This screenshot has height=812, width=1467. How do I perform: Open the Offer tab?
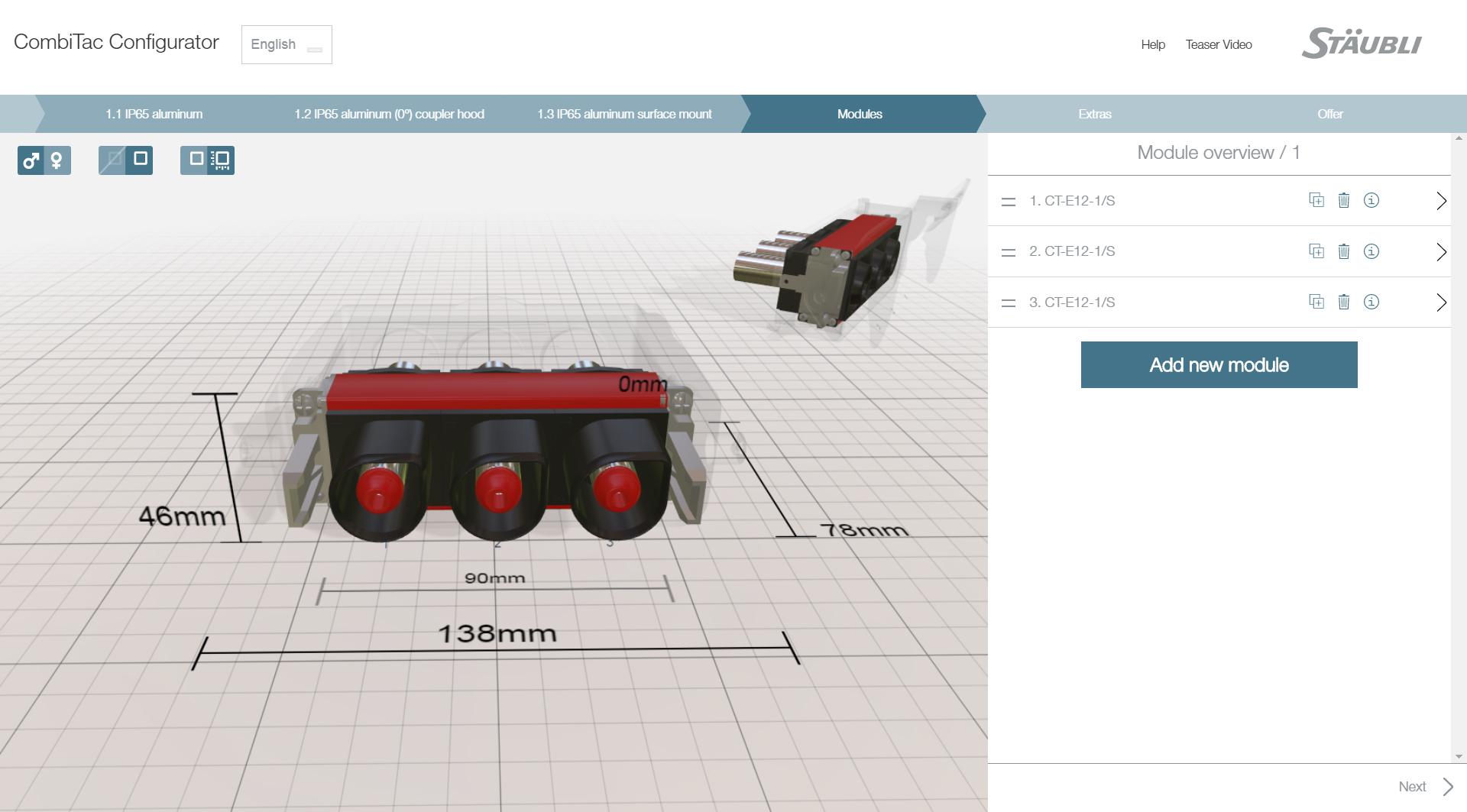coord(1329,114)
